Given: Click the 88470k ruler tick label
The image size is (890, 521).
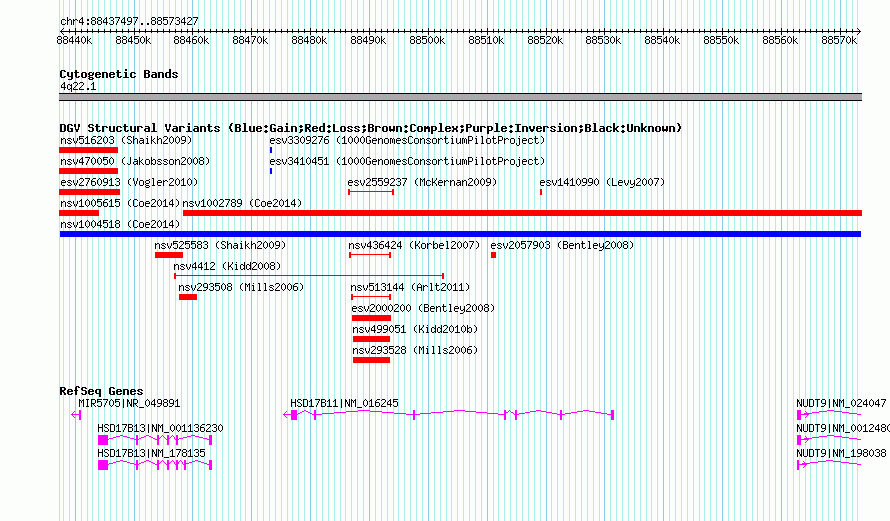Looking at the screenshot, I should [250, 41].
